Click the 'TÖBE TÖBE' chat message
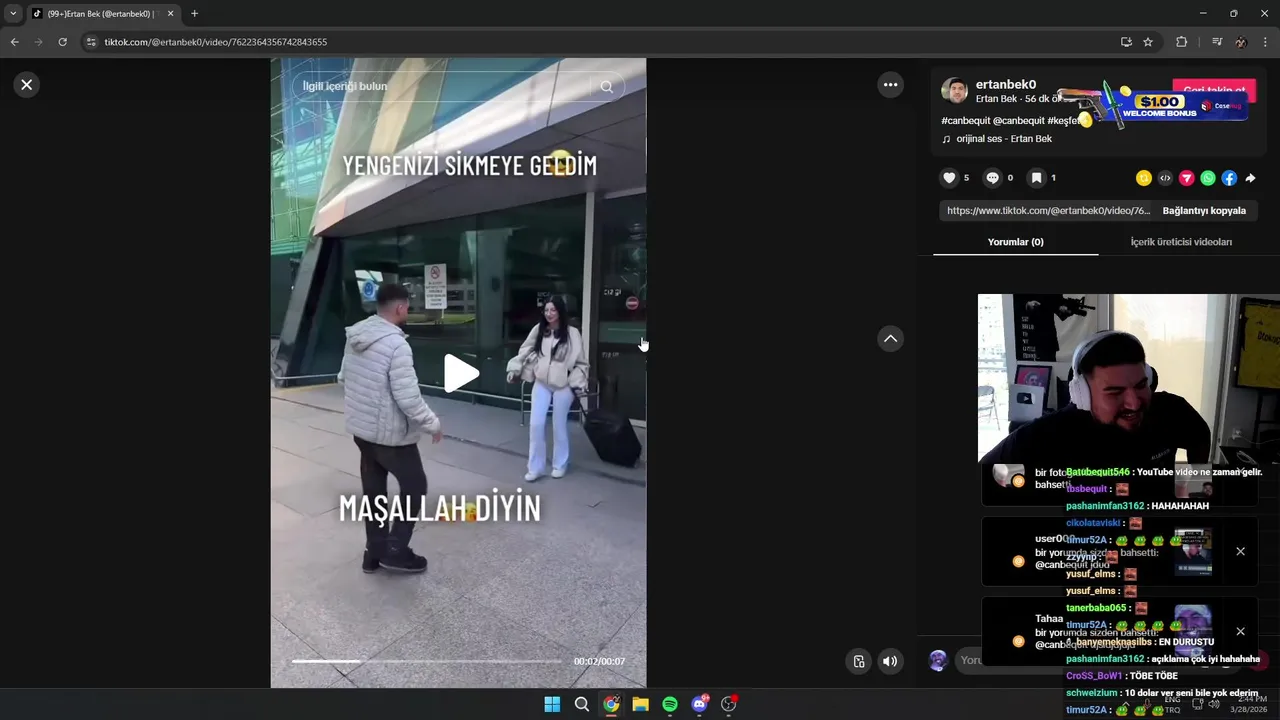This screenshot has height=720, width=1280. point(1155,676)
